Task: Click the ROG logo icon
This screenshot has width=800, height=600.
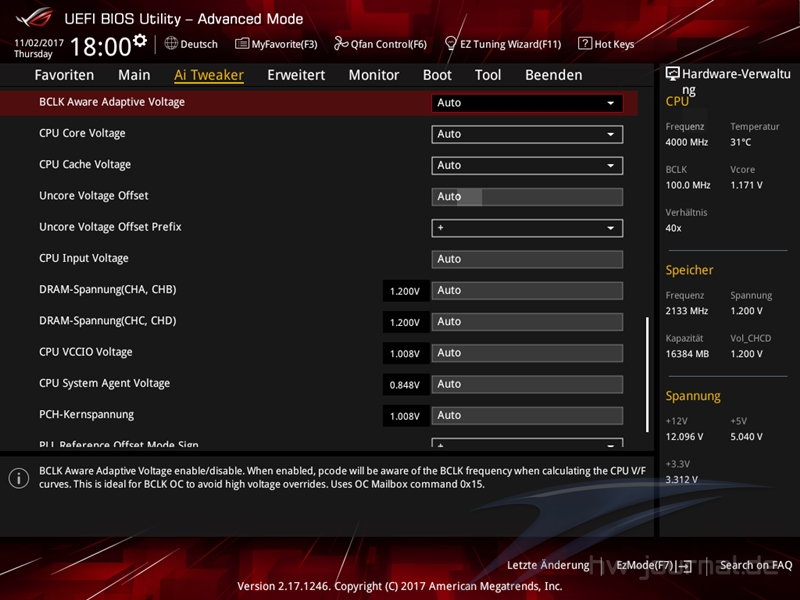Action: point(34,18)
